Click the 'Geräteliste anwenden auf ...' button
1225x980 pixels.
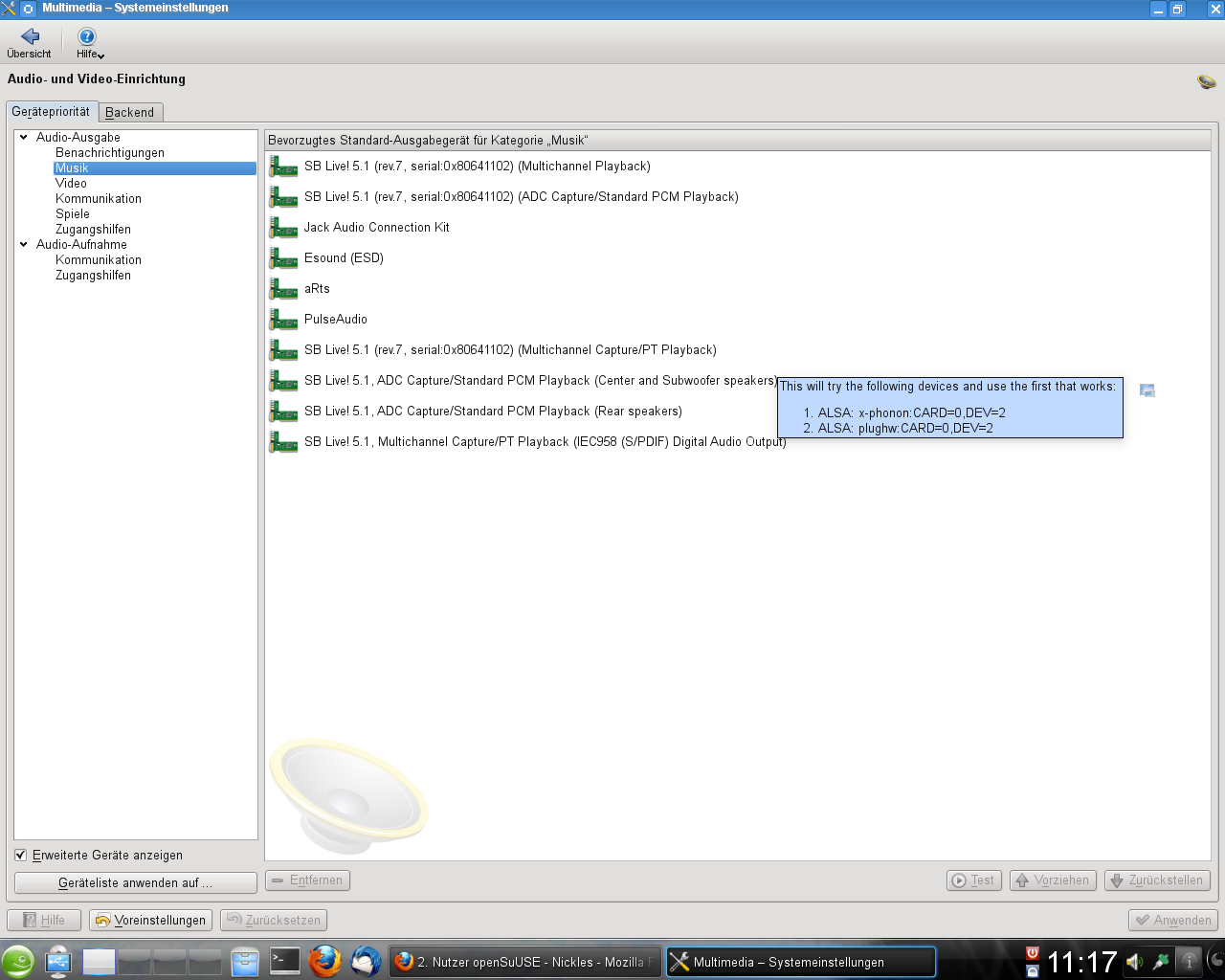(135, 882)
